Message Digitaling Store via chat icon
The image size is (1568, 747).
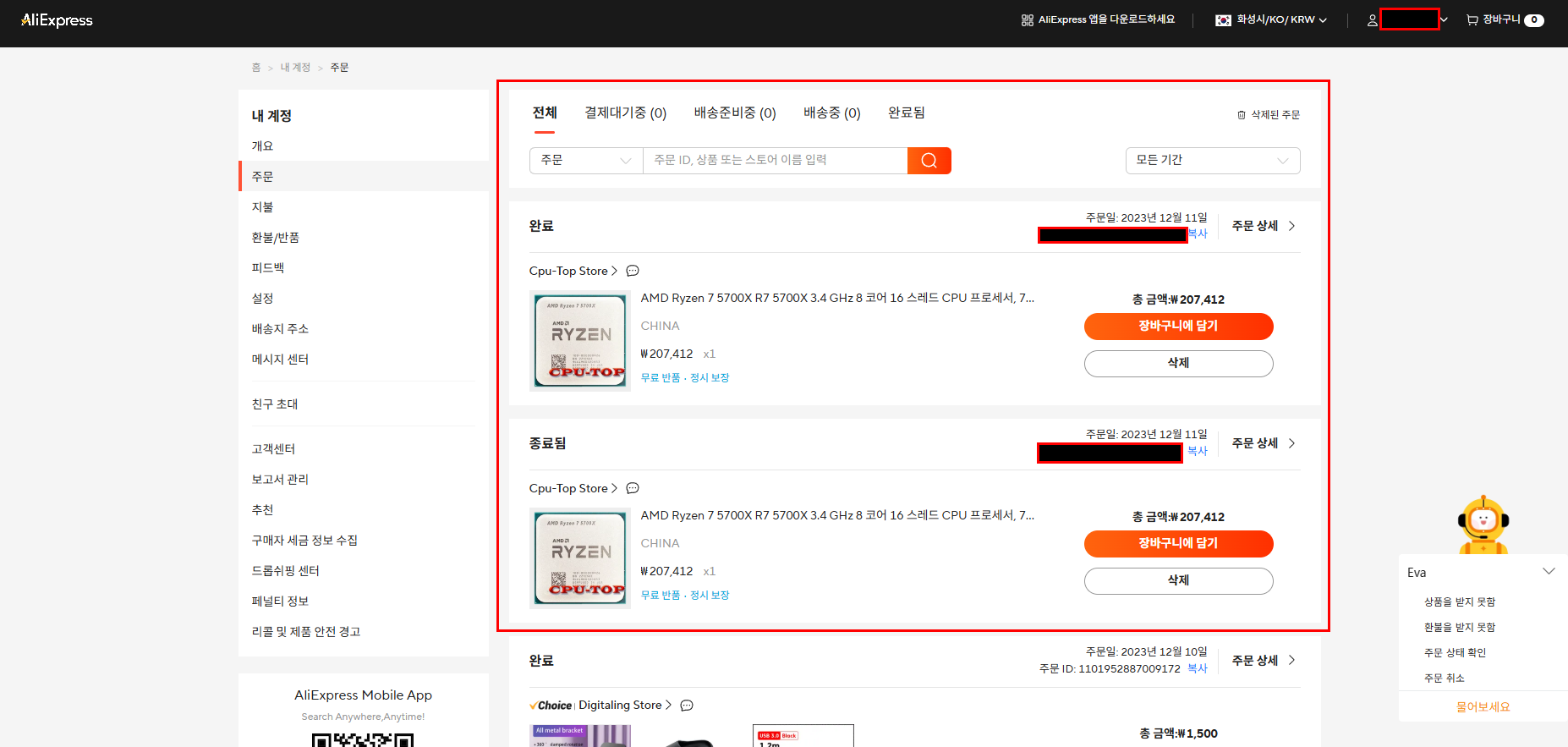687,705
